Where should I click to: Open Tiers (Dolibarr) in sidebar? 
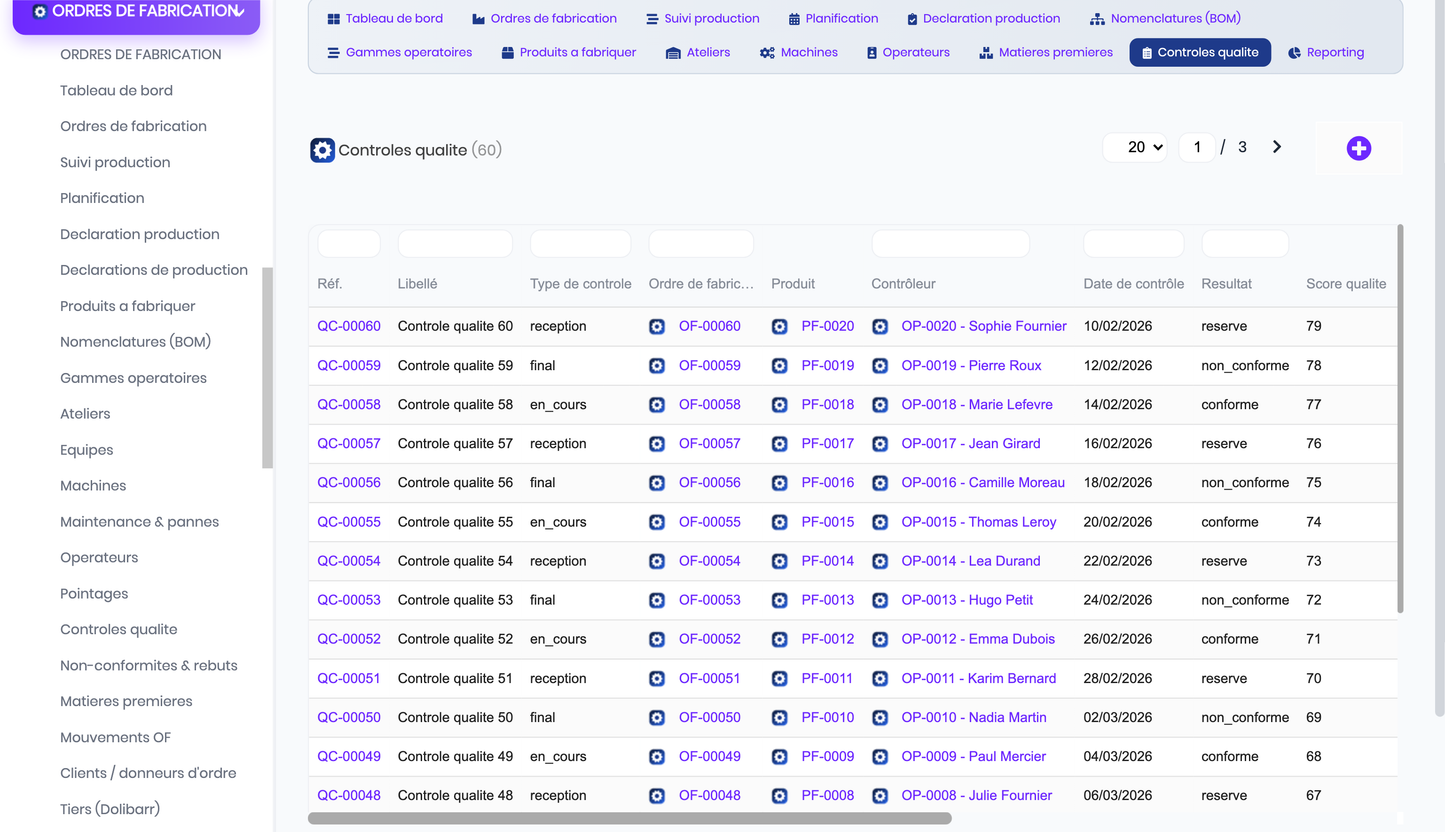[110, 809]
